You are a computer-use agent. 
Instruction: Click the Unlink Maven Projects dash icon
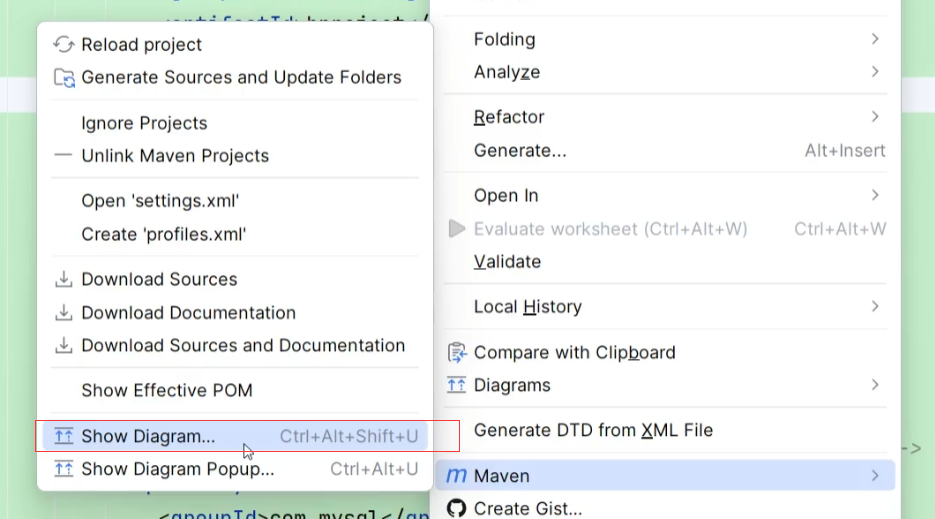pyautogui.click(x=64, y=156)
